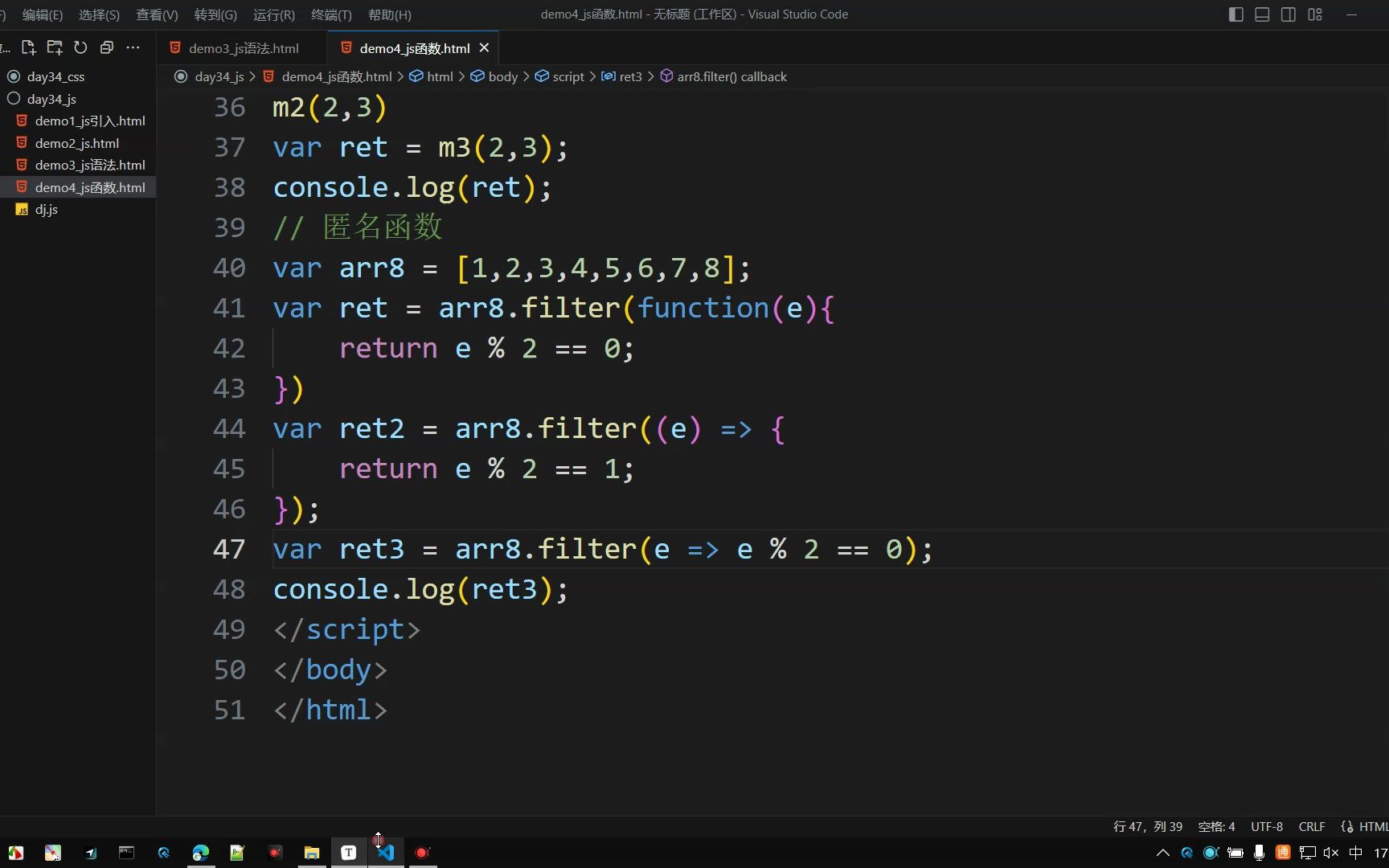Click line number 47 in gutter
1389x868 pixels.
click(x=229, y=549)
